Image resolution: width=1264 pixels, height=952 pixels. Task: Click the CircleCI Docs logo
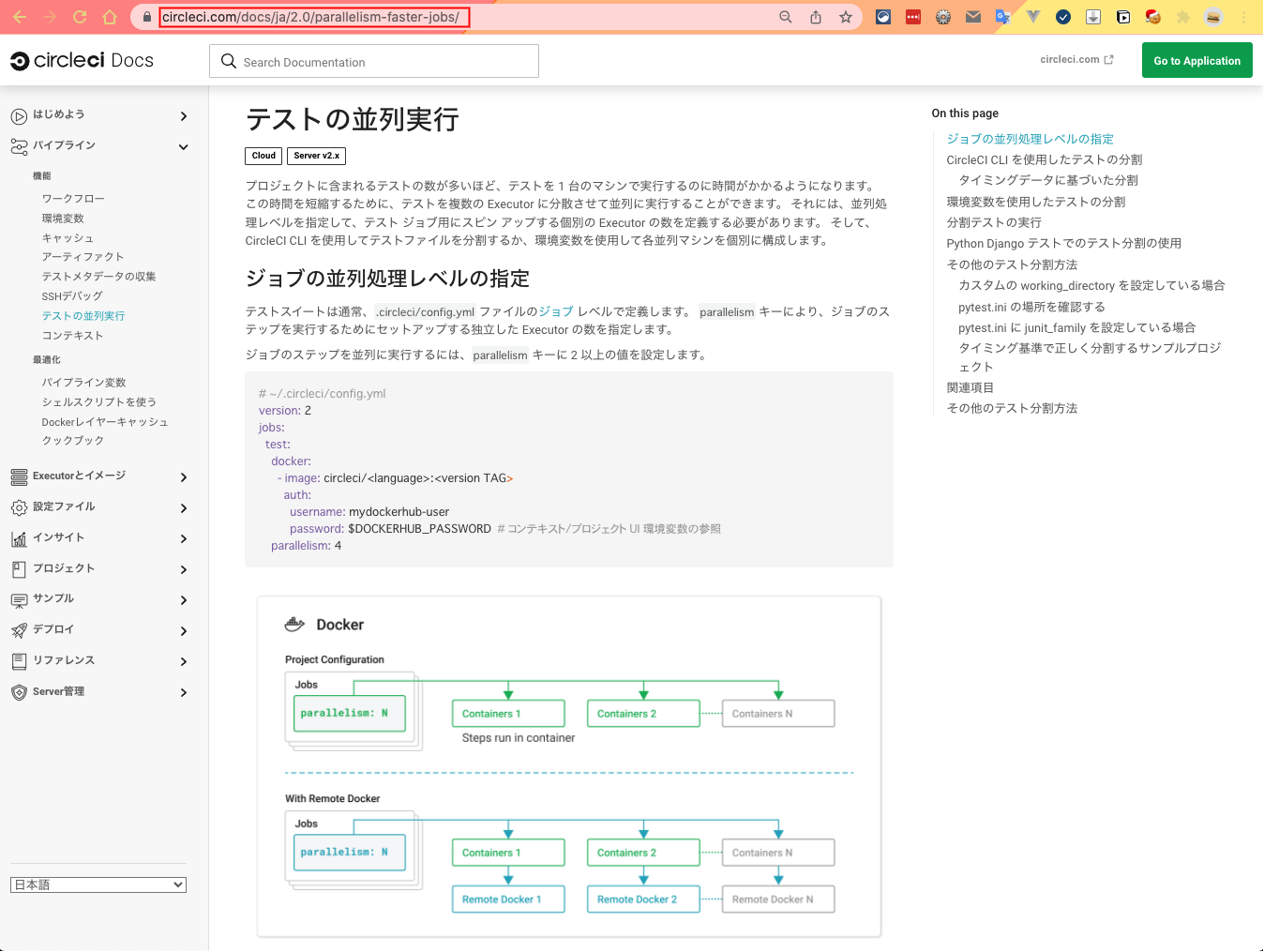click(x=82, y=61)
